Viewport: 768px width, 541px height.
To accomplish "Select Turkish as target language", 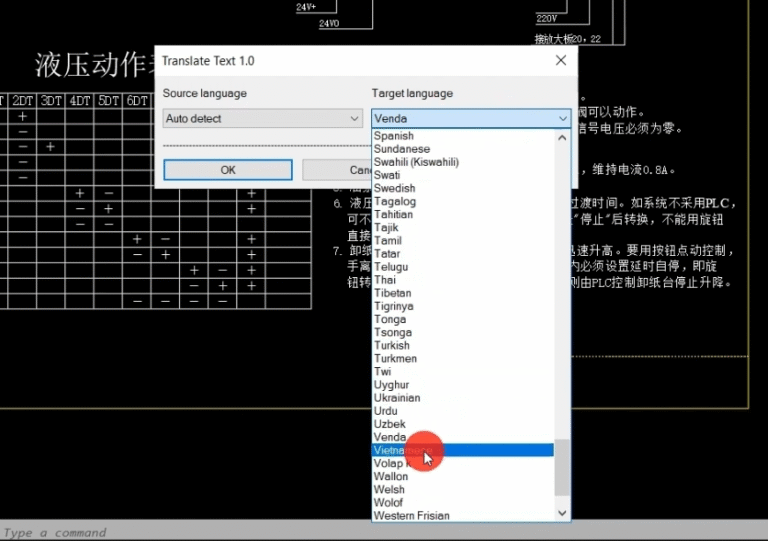I will 463,345.
